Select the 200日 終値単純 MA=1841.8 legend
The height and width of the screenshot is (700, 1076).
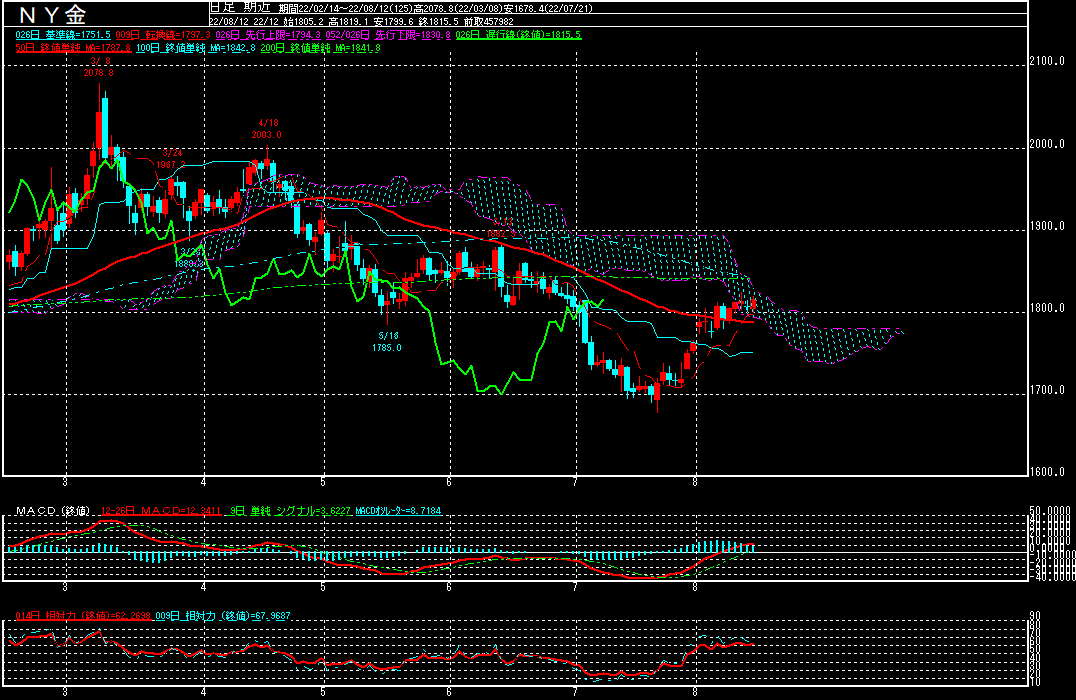click(320, 48)
